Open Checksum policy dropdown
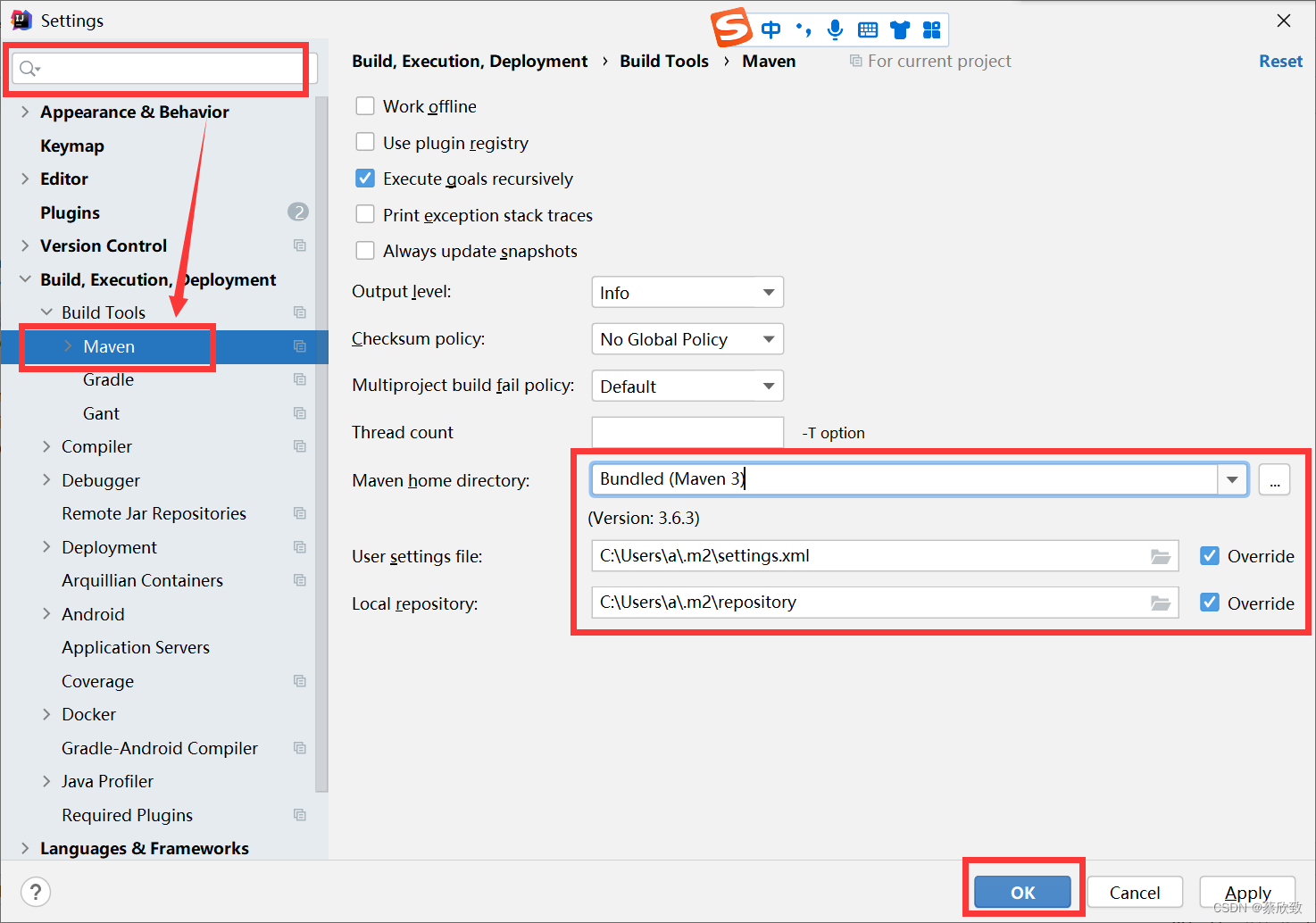This screenshot has width=1316, height=923. [x=687, y=339]
